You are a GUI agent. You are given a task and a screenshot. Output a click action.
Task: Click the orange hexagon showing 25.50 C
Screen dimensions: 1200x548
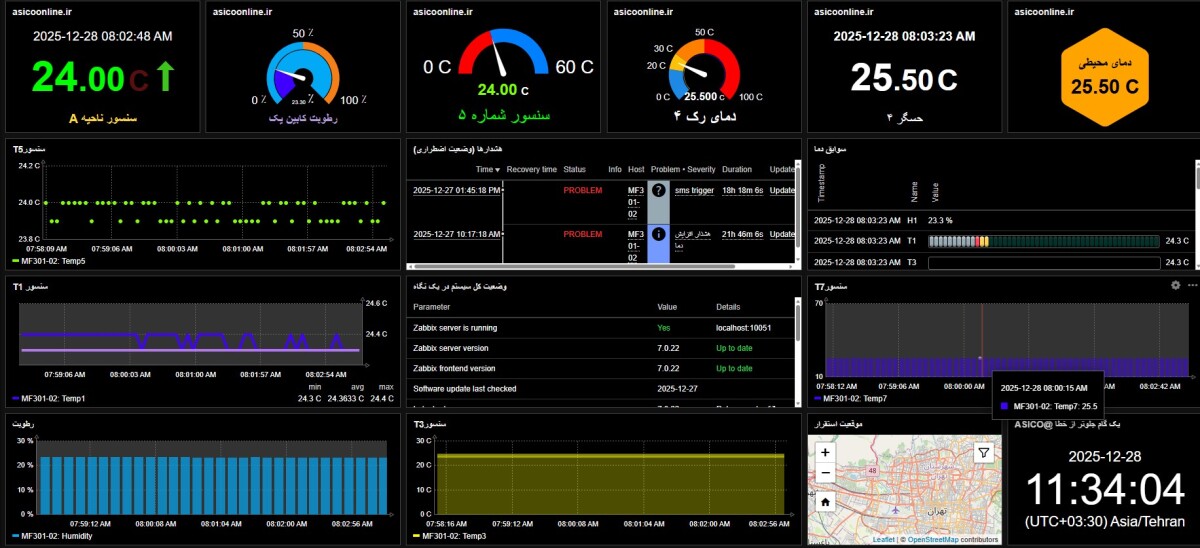click(x=1104, y=76)
